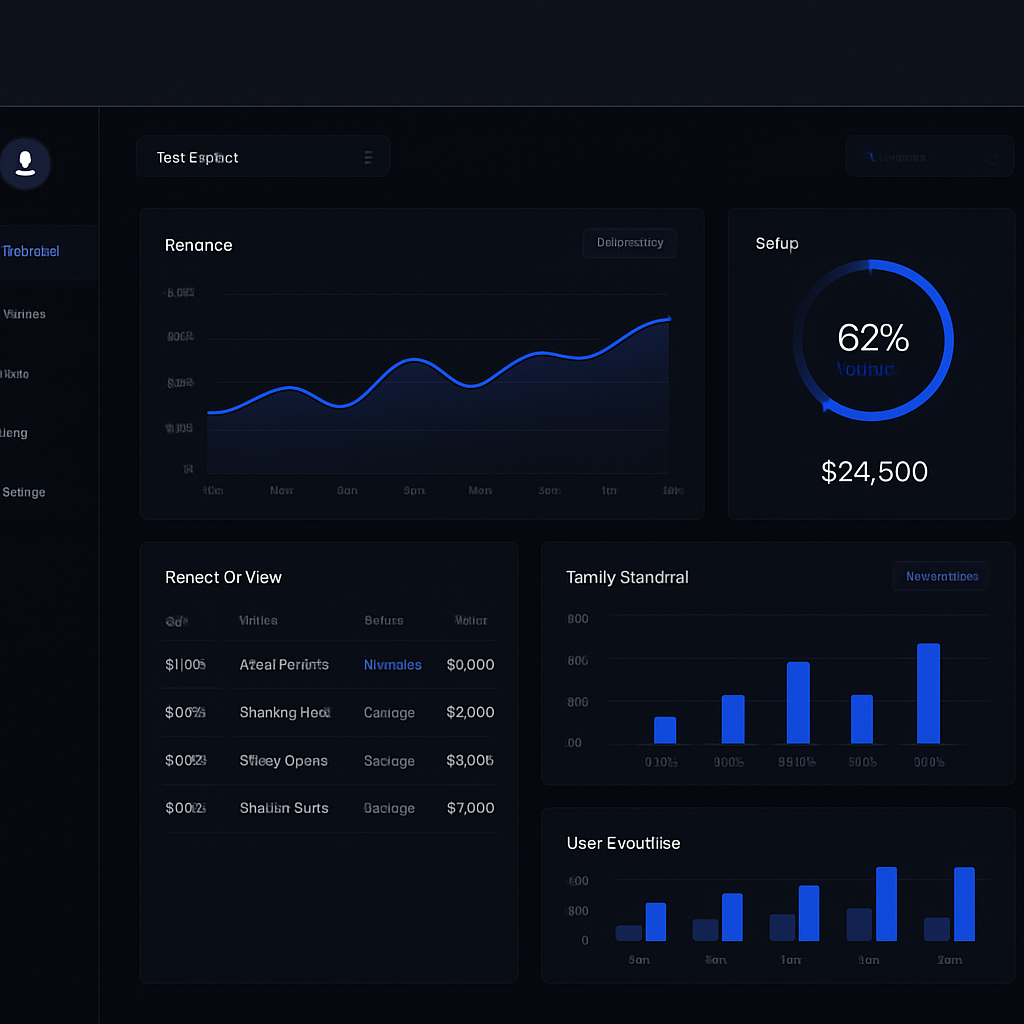This screenshot has width=1024, height=1024.
Task: Select the Shatiisn Surts table row
Action: tap(329, 808)
